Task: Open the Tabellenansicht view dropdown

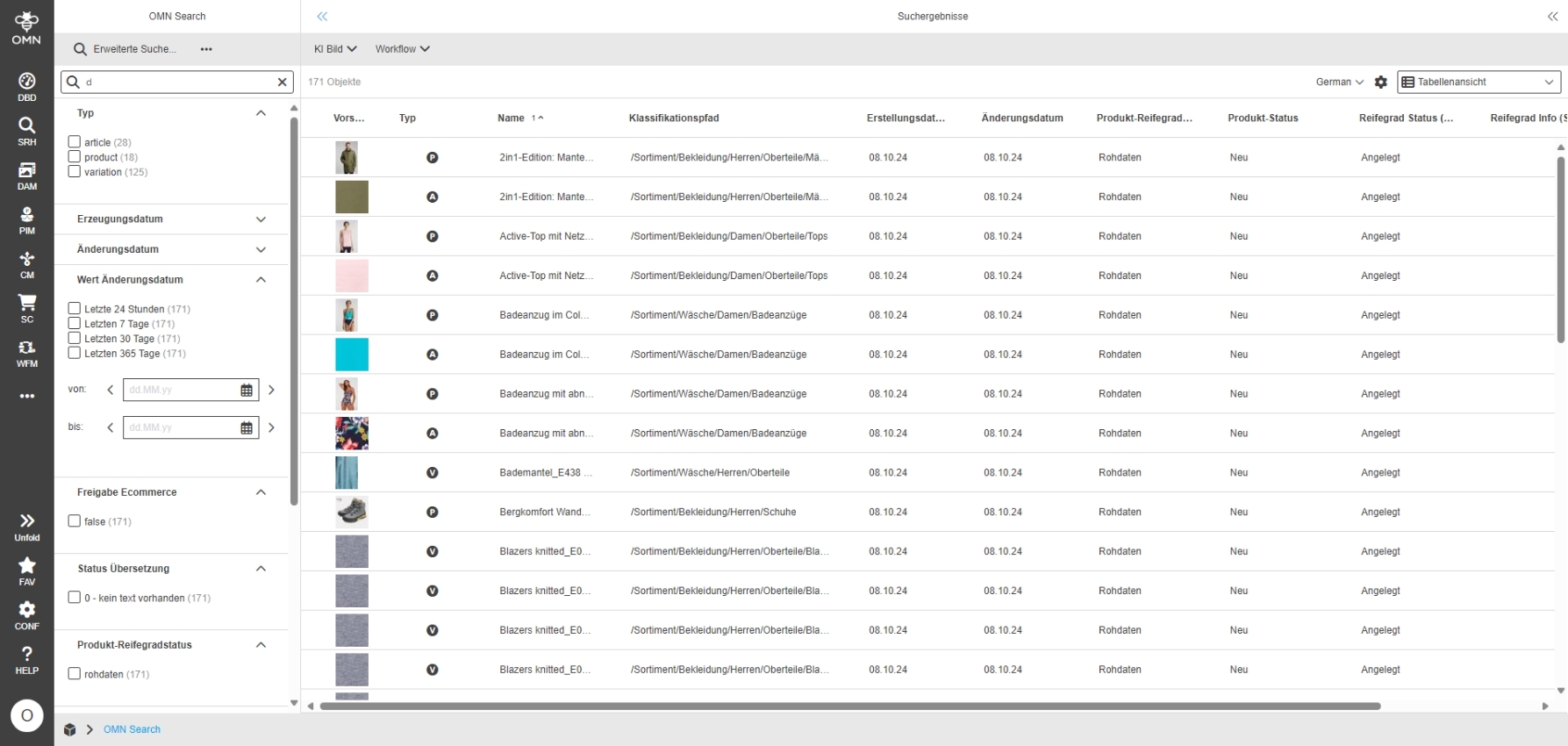Action: coord(1478,82)
